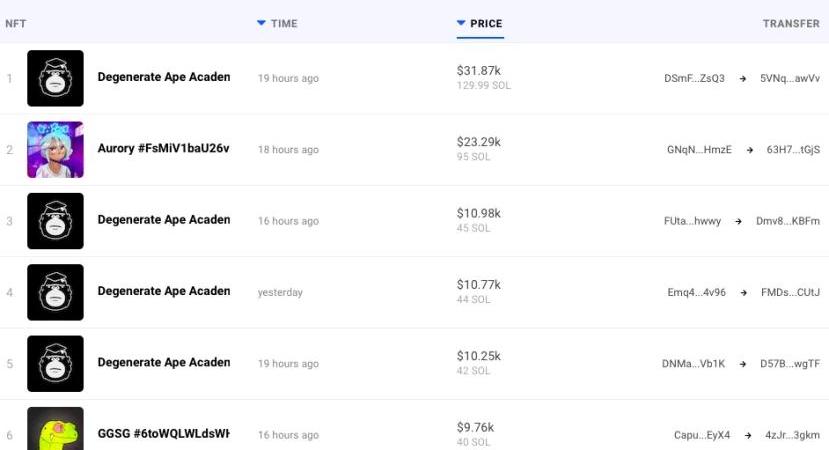Open recipient address 5VNq...awVv
The height and width of the screenshot is (450, 829).
coord(790,78)
